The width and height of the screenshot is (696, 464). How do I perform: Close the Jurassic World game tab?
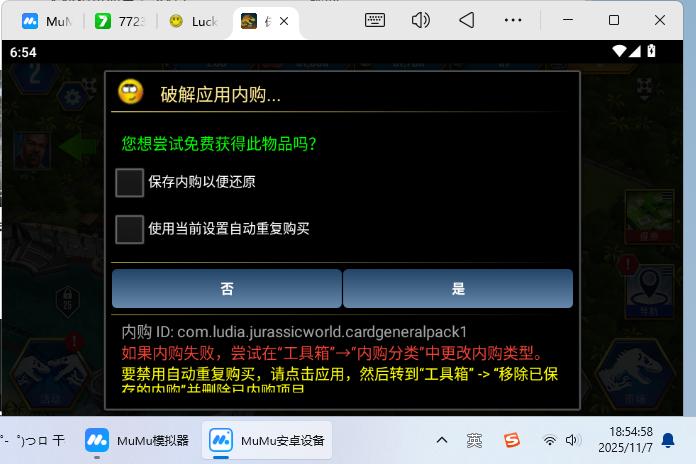pos(285,21)
